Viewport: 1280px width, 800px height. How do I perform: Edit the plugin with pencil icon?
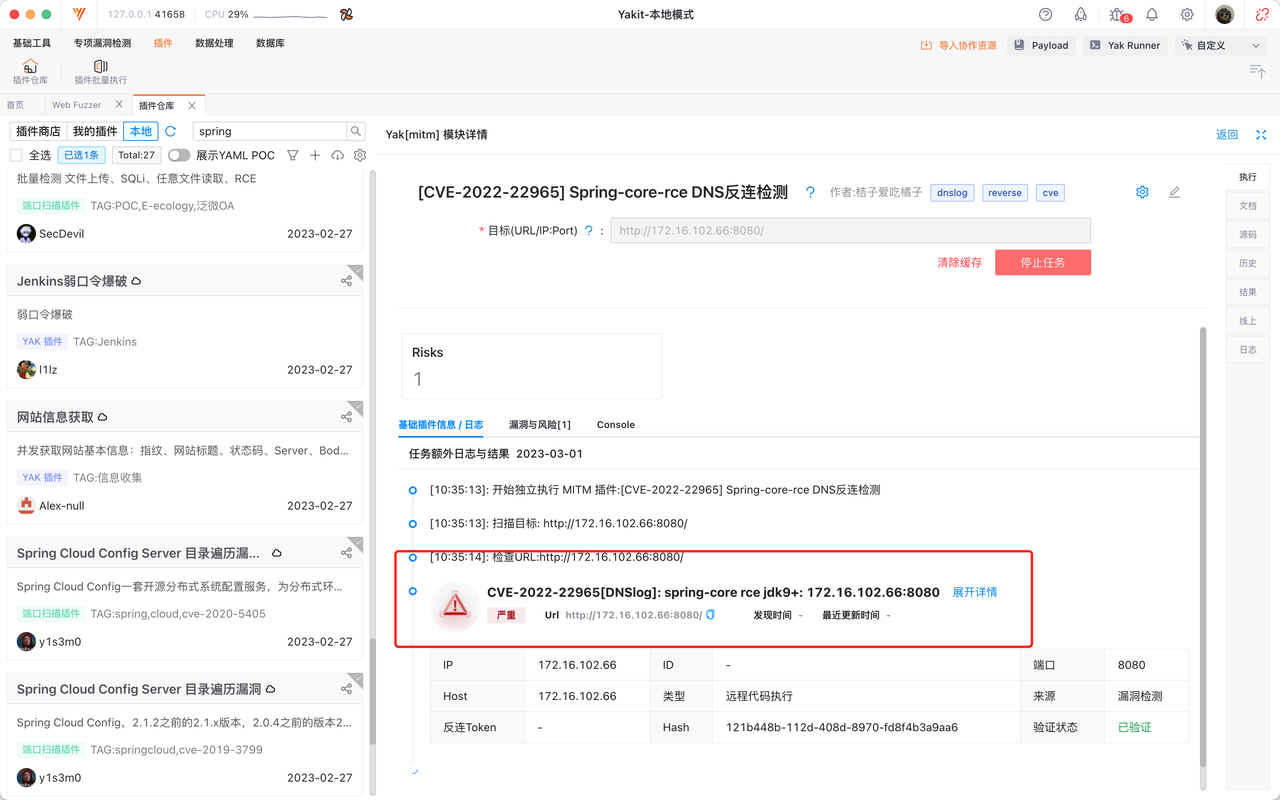point(1174,192)
